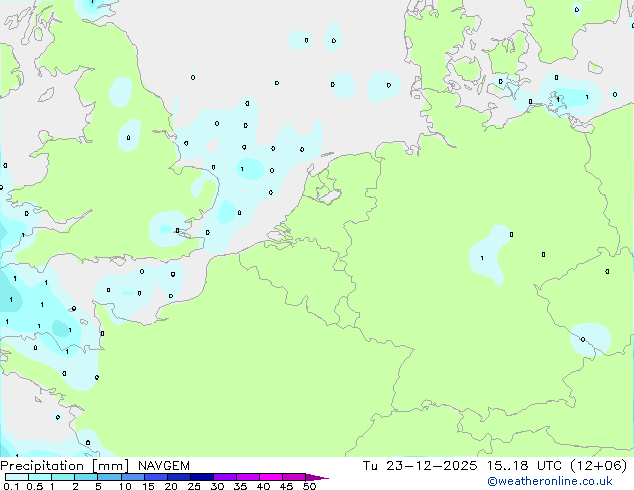Click the NAVGEM model name label

pyautogui.click(x=164, y=466)
